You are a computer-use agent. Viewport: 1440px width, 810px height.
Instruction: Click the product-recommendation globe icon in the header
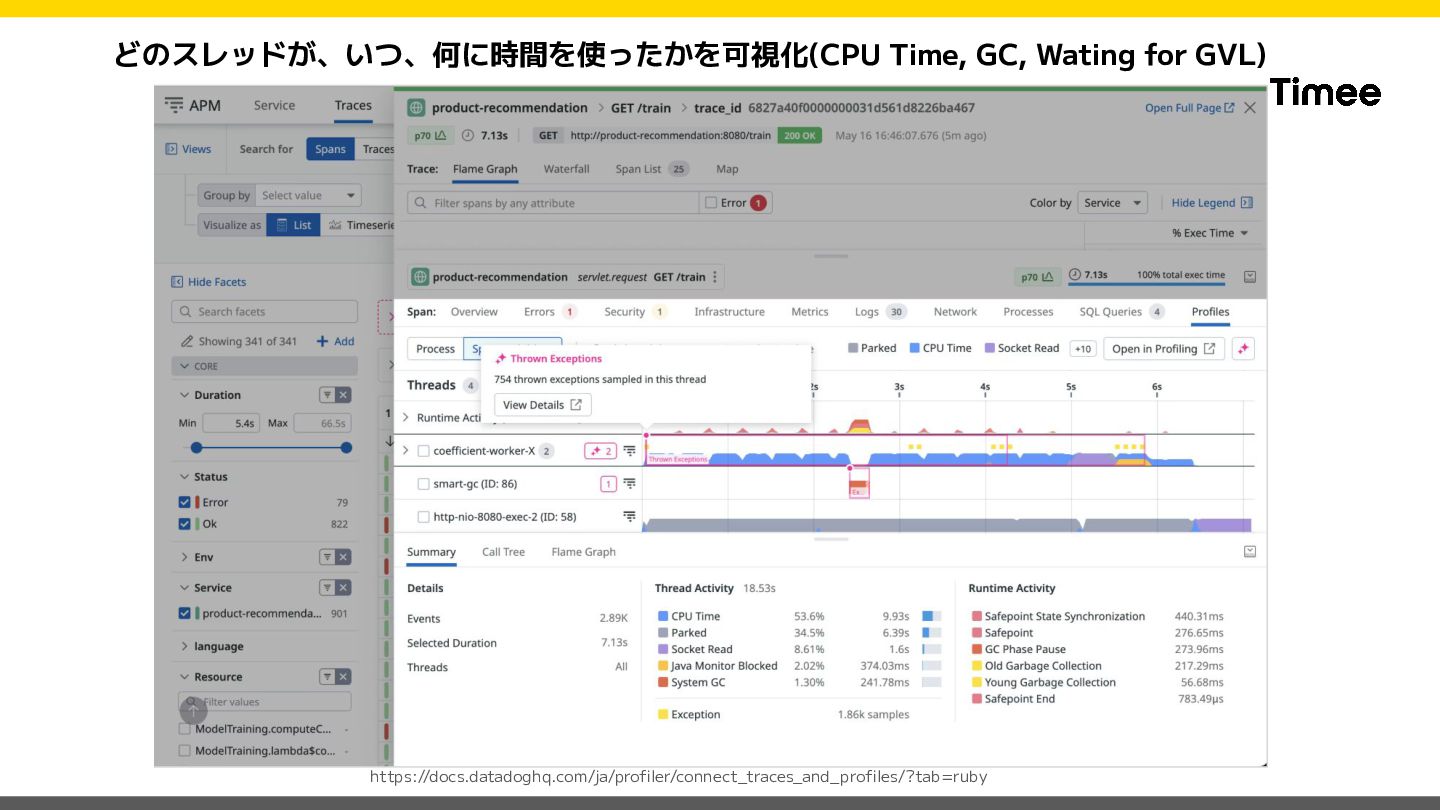416,108
